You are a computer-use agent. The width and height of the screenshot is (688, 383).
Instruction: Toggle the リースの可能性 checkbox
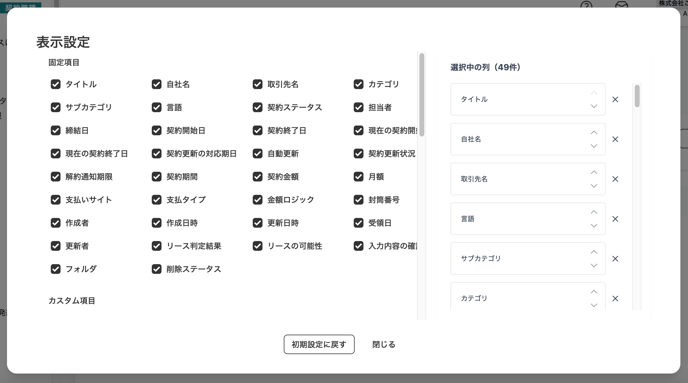[x=258, y=246]
